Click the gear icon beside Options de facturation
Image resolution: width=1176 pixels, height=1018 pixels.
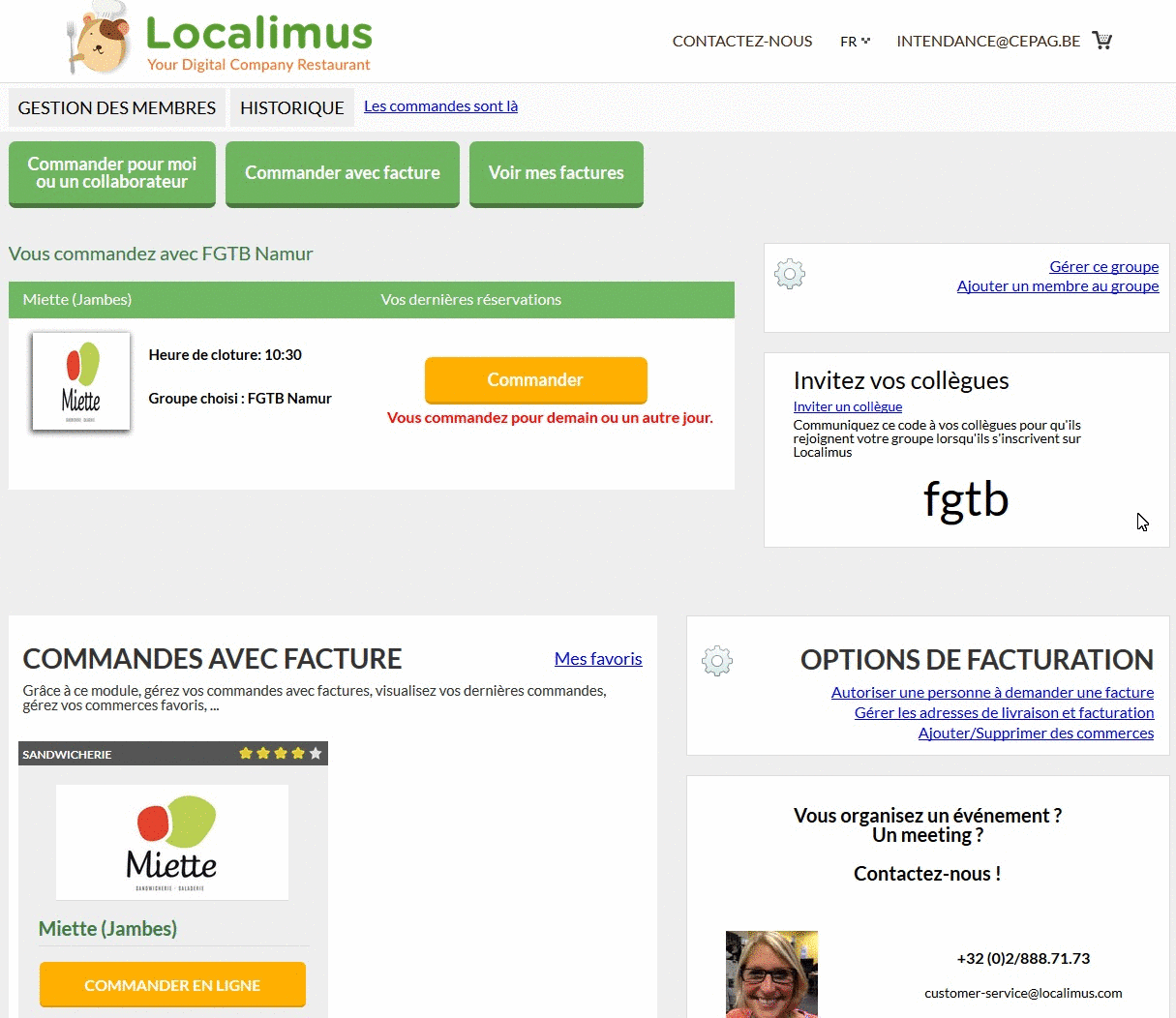[717, 661]
